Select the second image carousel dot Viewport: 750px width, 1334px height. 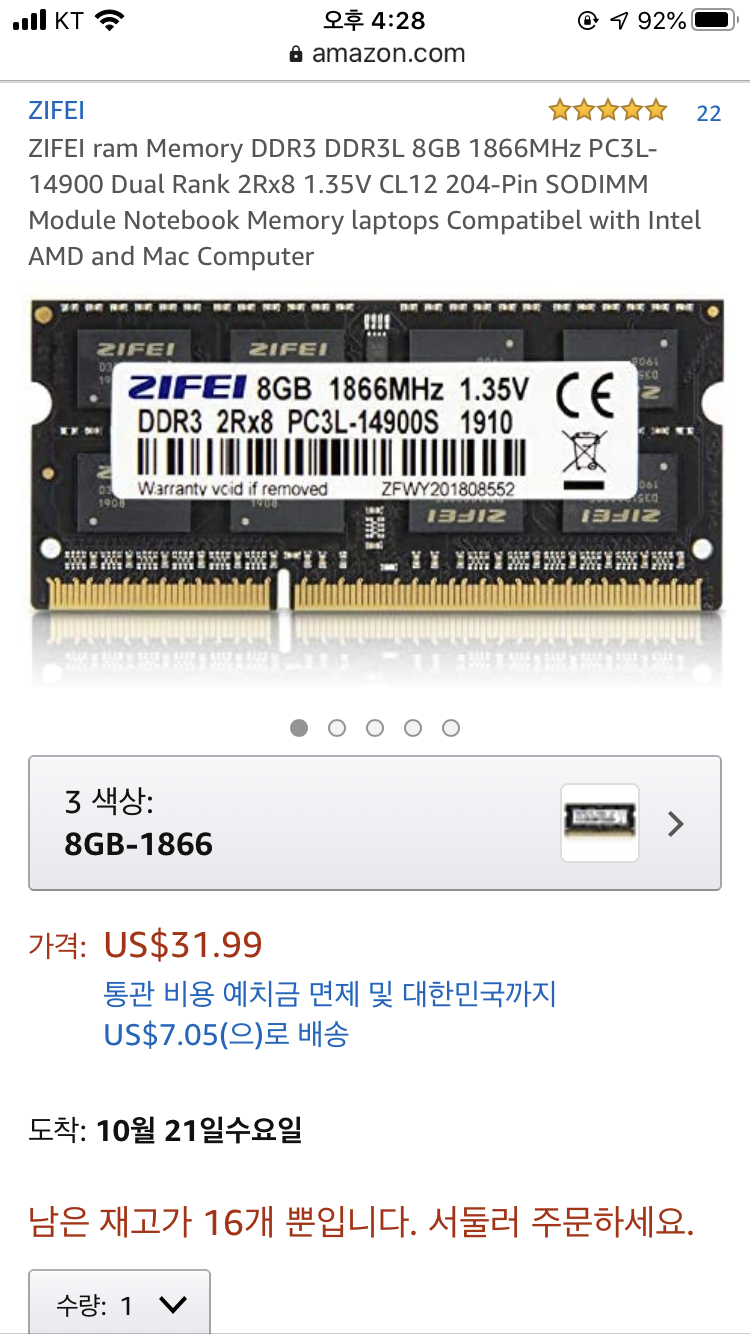[337, 728]
